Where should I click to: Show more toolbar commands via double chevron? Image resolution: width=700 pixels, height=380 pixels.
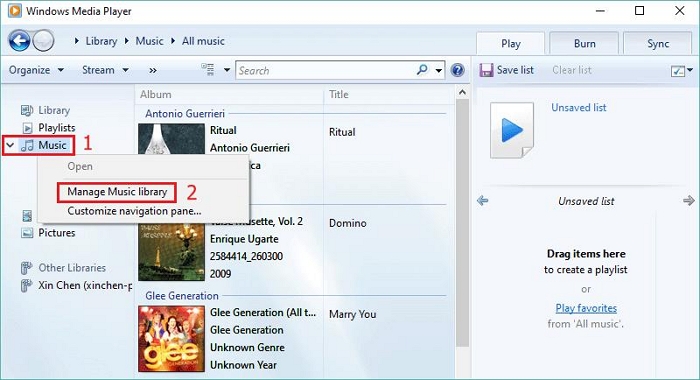click(x=153, y=71)
